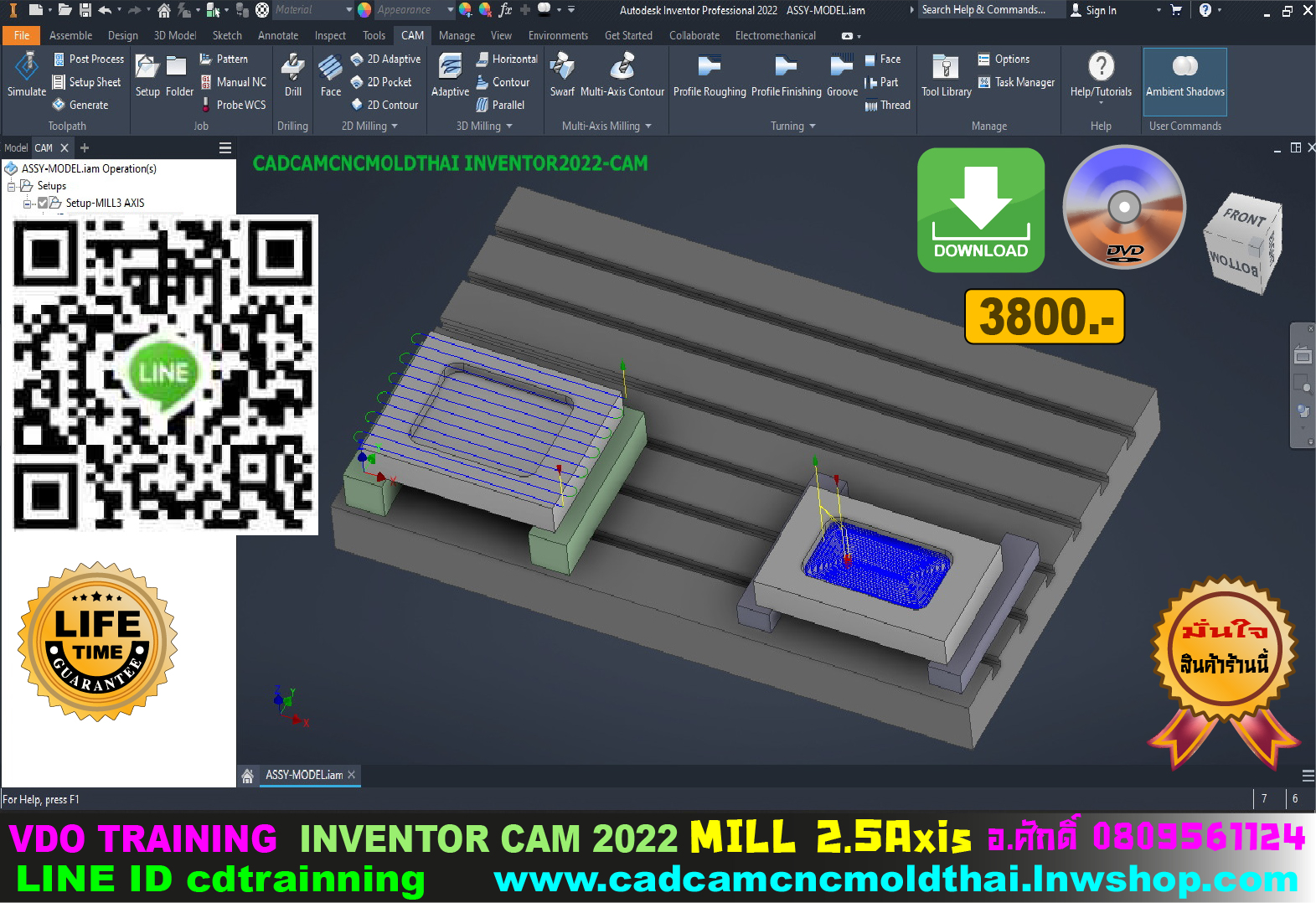Create a new Setup from the Job panel
The height and width of the screenshot is (903, 1316).
pos(147,75)
